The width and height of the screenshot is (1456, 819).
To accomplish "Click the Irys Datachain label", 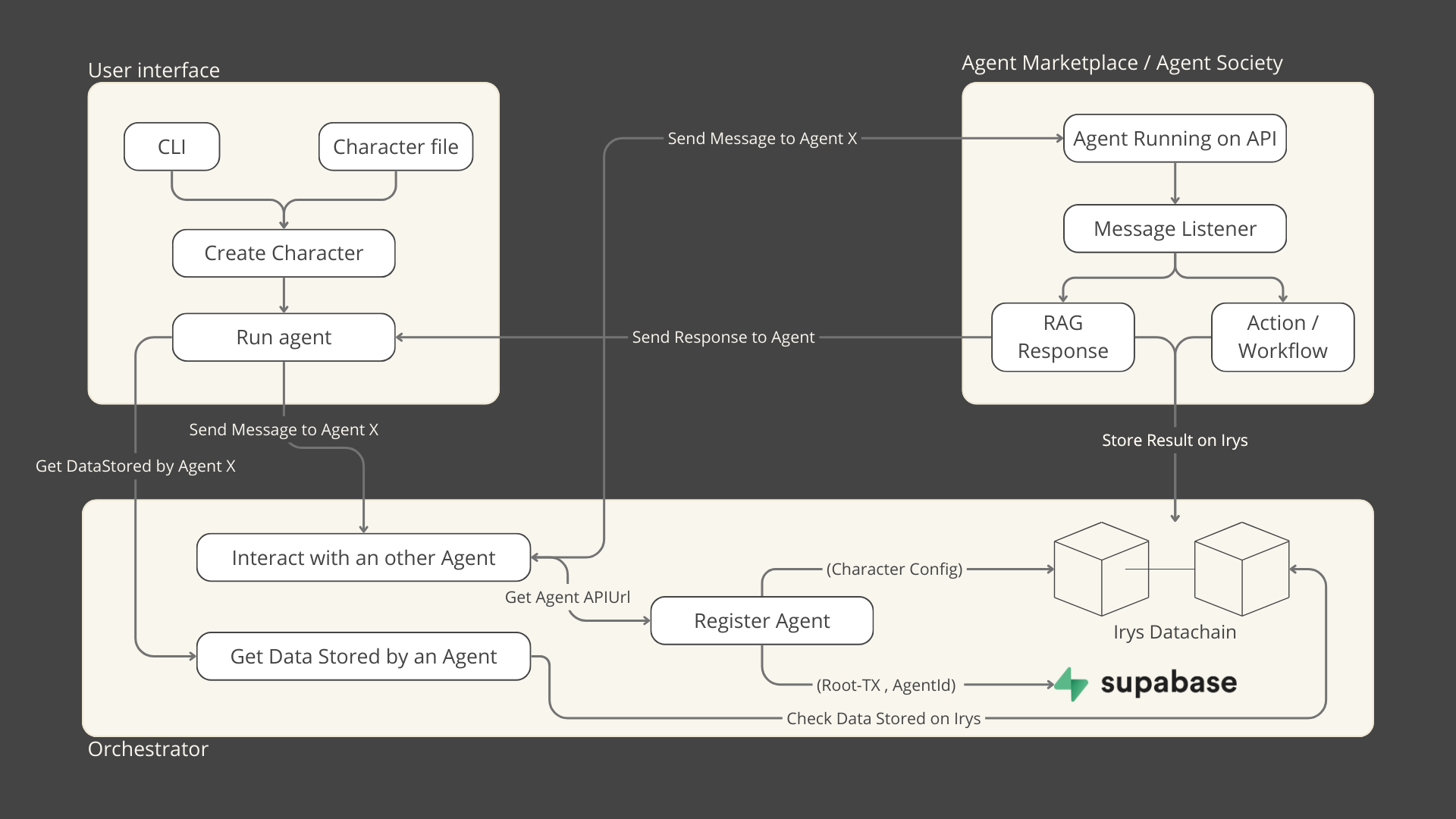I will tap(1175, 632).
